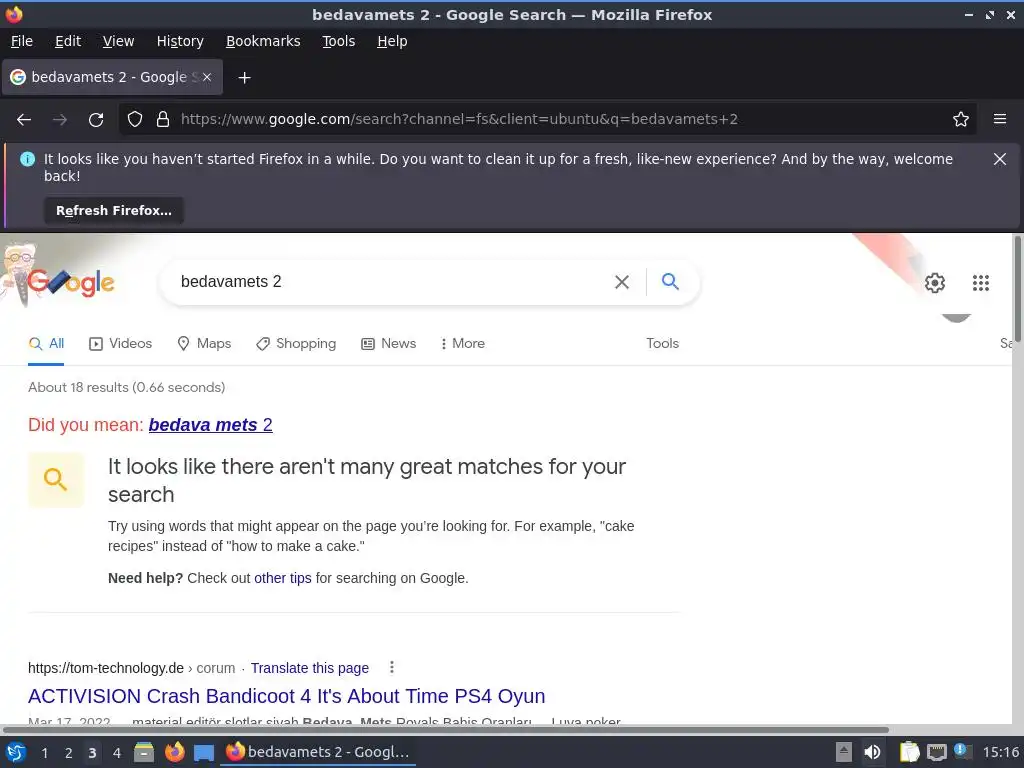Click the taskbar clock showing 15:16

click(1001, 752)
